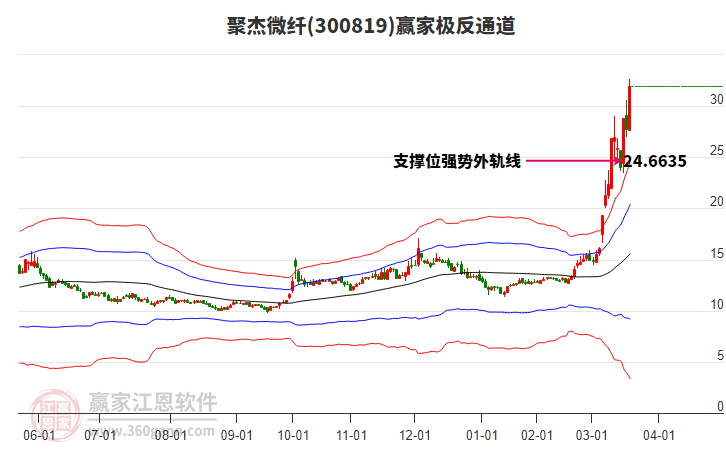Click the chart title 聚杰微纤(300819)赢家极反通道
This screenshot has height=450, width=726.
(371, 25)
